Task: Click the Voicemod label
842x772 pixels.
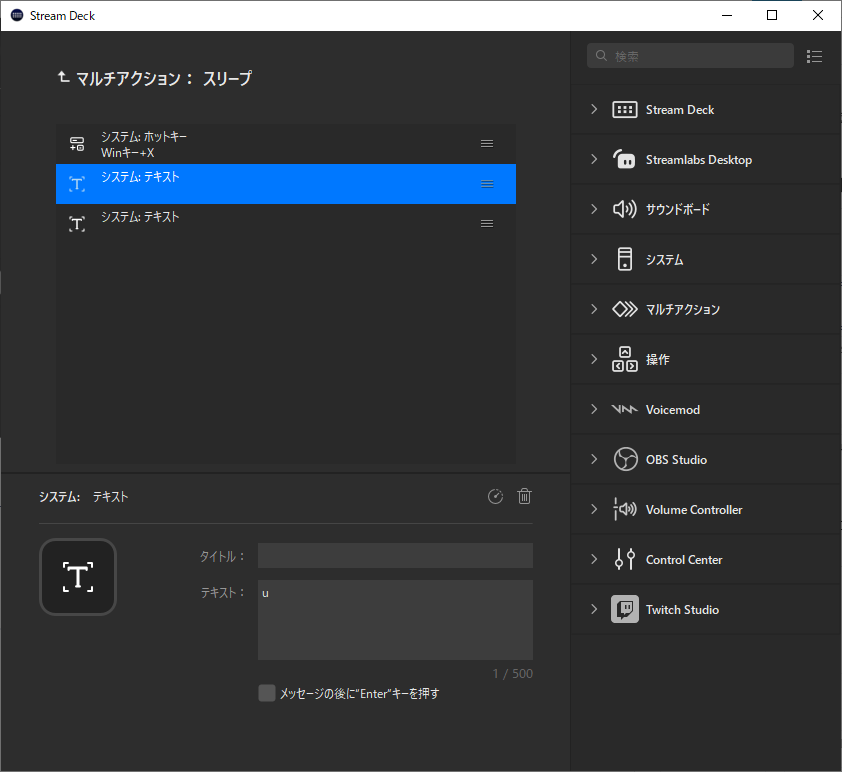Action: pyautogui.click(x=673, y=410)
